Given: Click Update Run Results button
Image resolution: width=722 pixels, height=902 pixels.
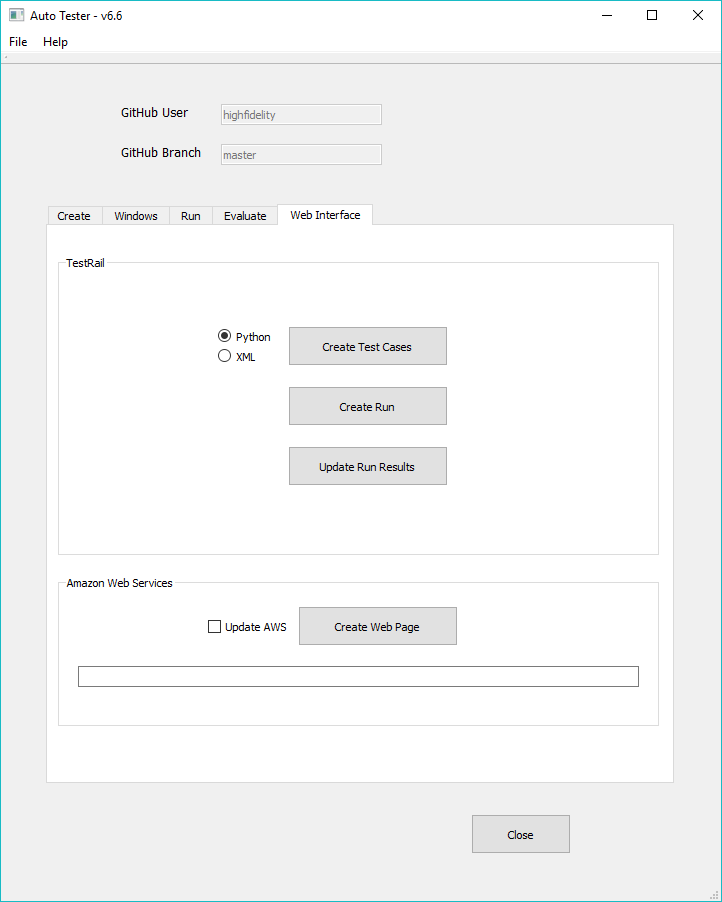Looking at the screenshot, I should tap(368, 466).
